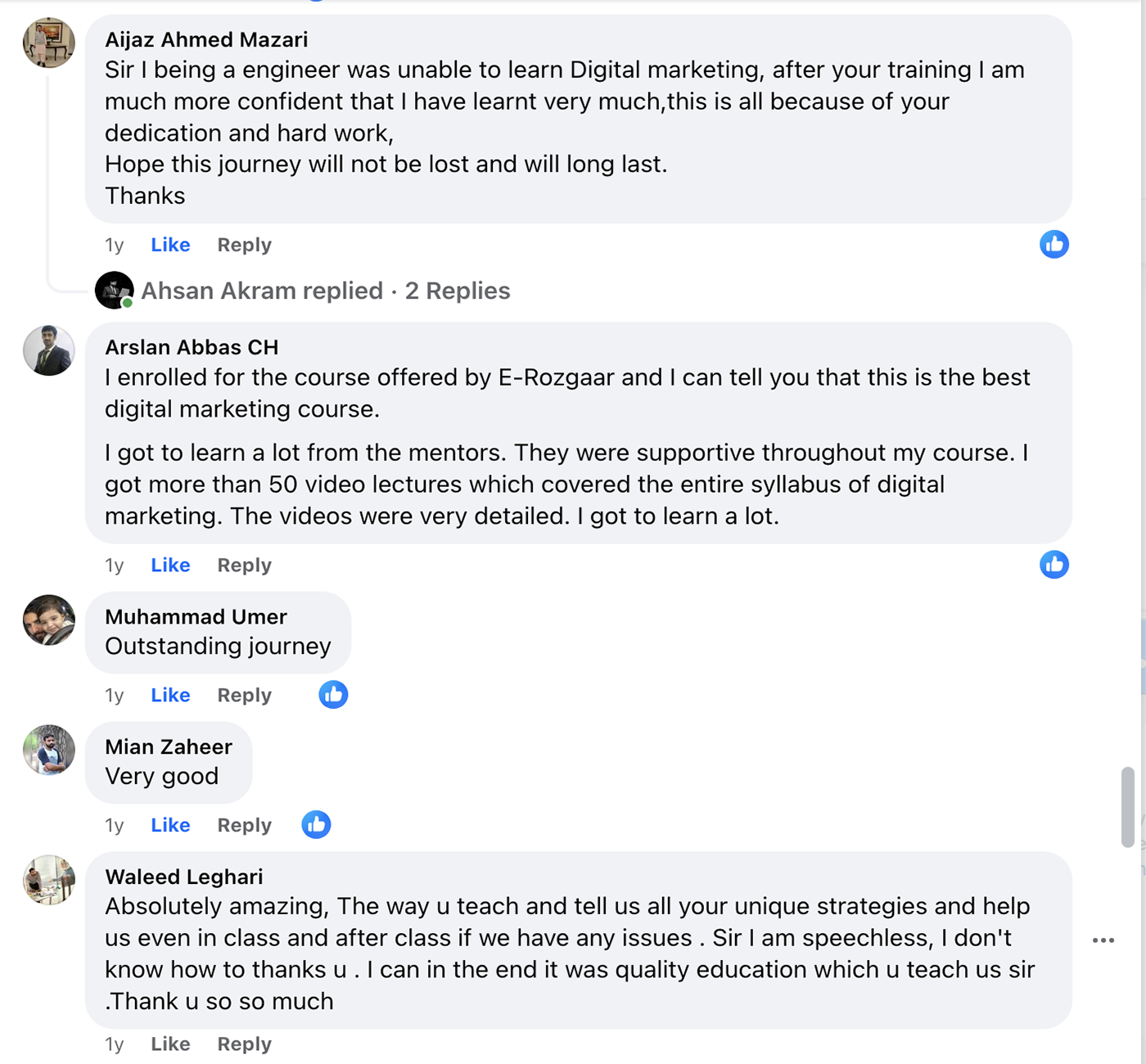Like Aijaz Ahmed Mazari's comment

click(x=170, y=245)
